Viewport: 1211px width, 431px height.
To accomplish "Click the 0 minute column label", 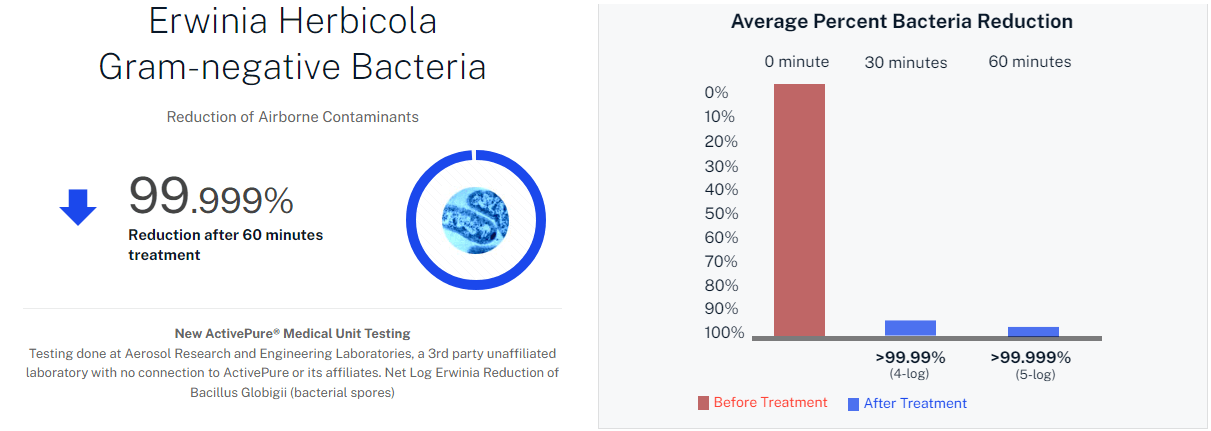I will (x=797, y=62).
